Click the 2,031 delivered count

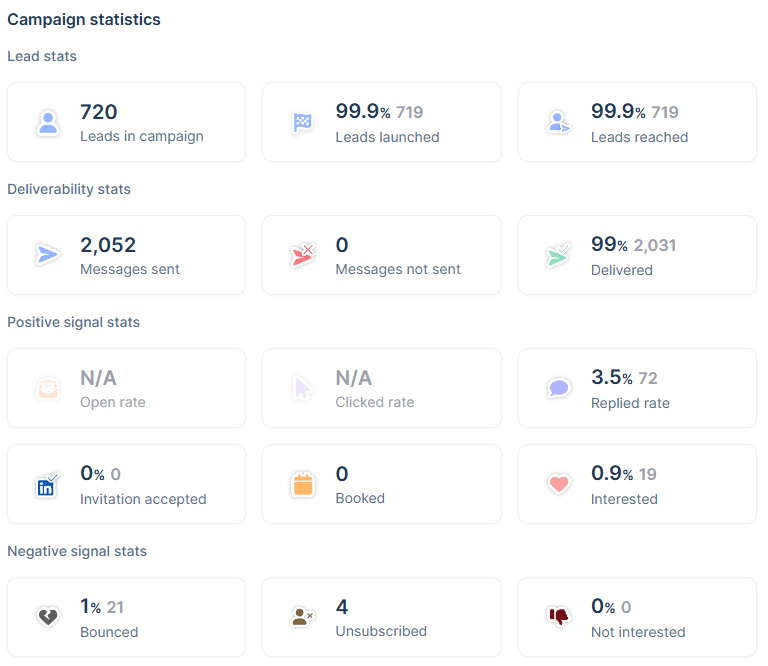655,245
